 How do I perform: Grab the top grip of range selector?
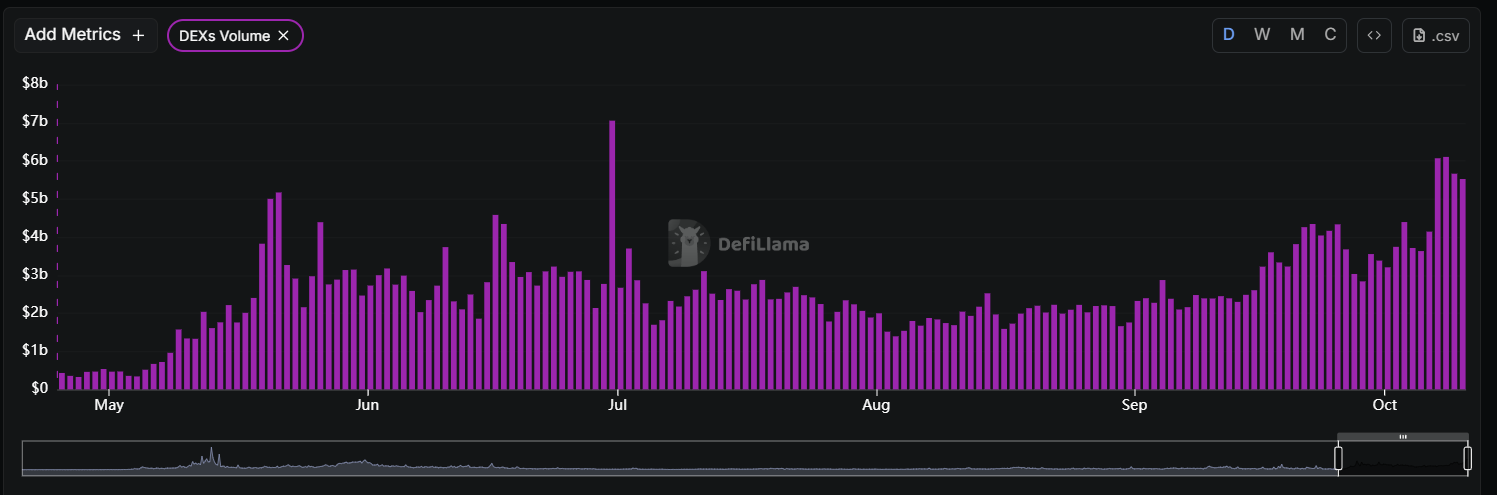pyautogui.click(x=1403, y=437)
